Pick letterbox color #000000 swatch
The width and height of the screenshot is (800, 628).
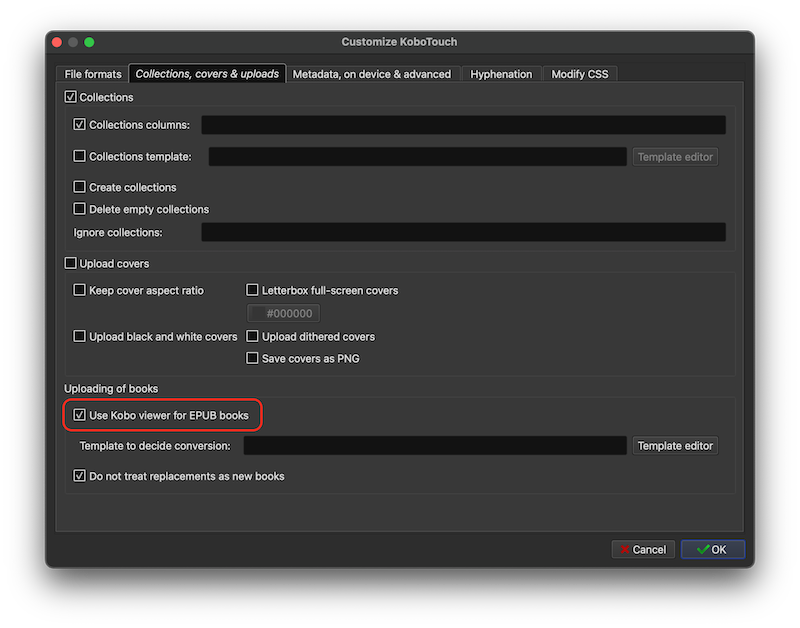coord(284,313)
